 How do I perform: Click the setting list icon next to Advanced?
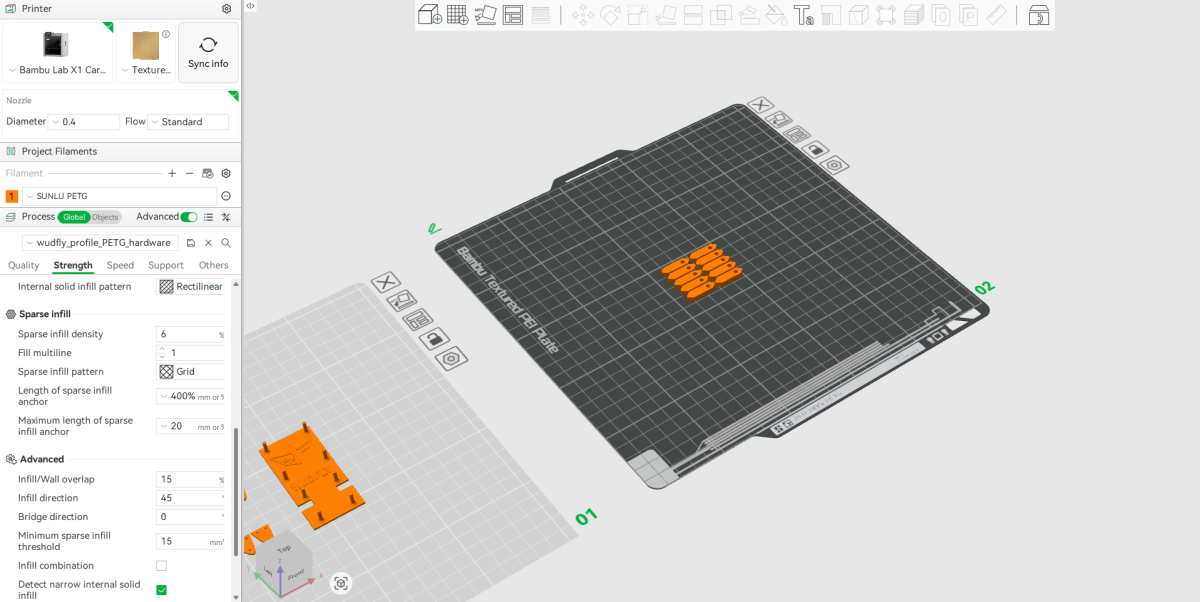click(208, 217)
